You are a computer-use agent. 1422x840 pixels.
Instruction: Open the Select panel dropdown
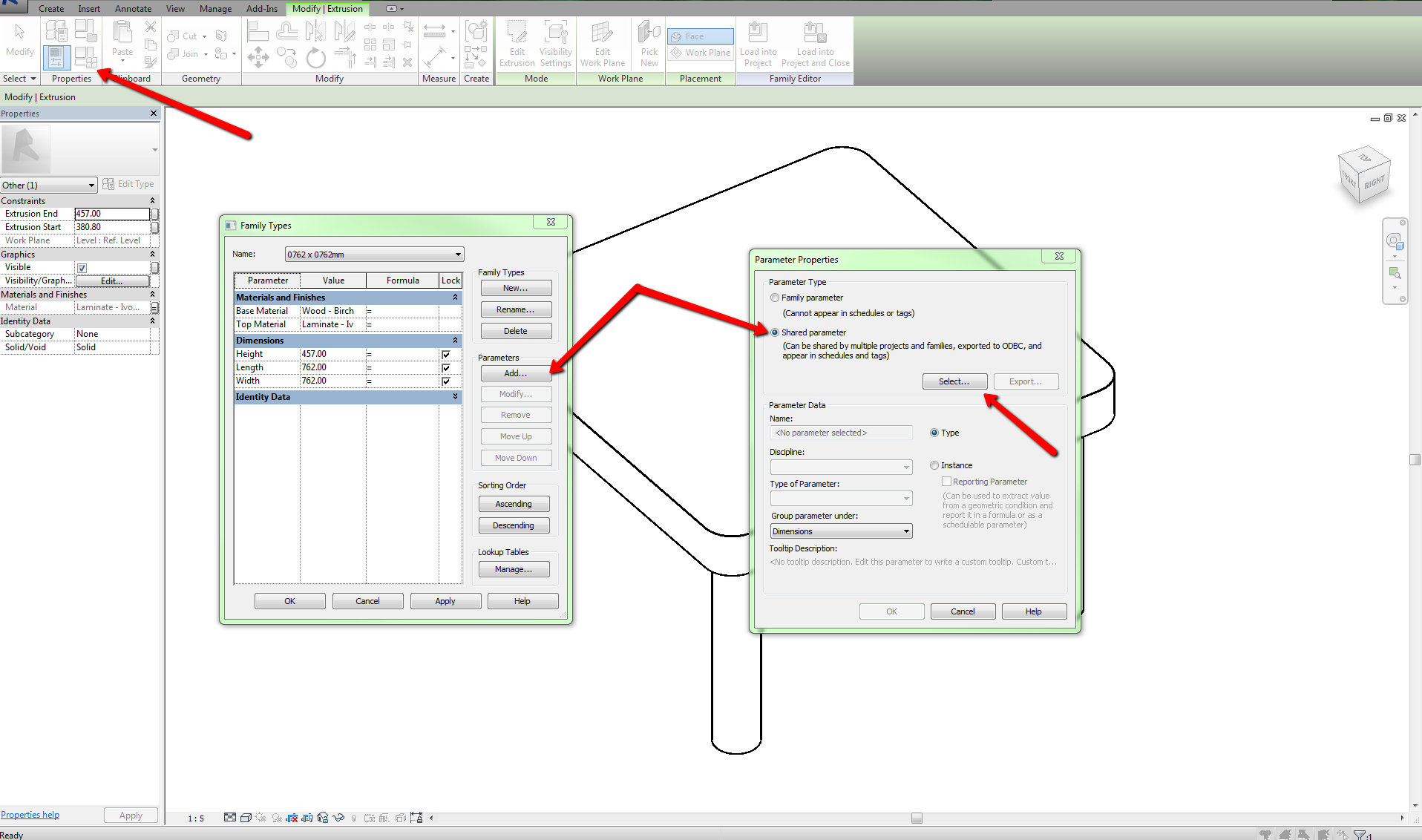(20, 79)
